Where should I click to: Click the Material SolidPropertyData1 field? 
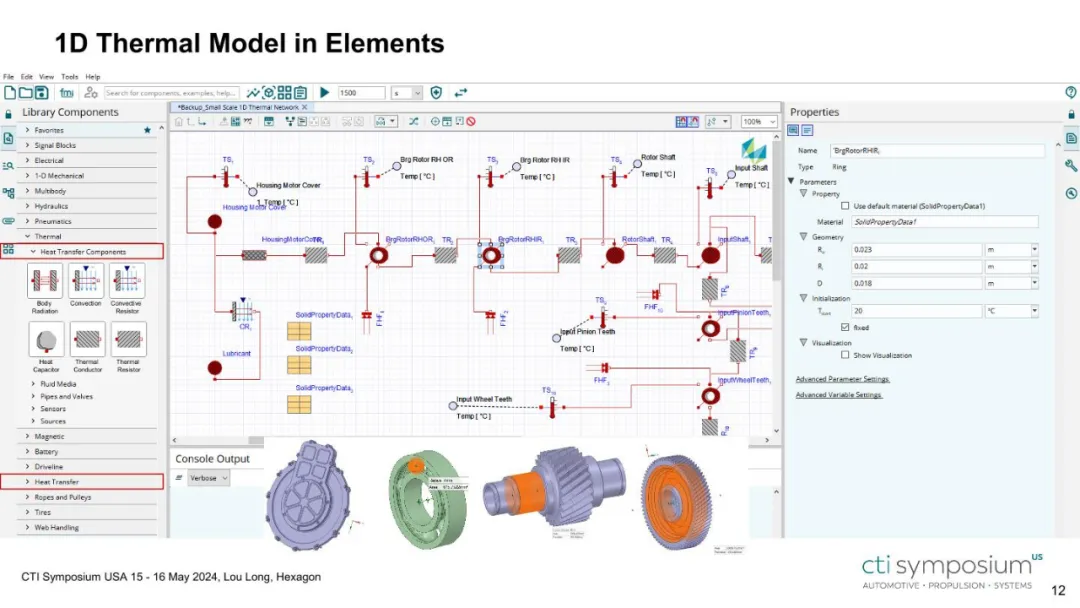coord(944,222)
